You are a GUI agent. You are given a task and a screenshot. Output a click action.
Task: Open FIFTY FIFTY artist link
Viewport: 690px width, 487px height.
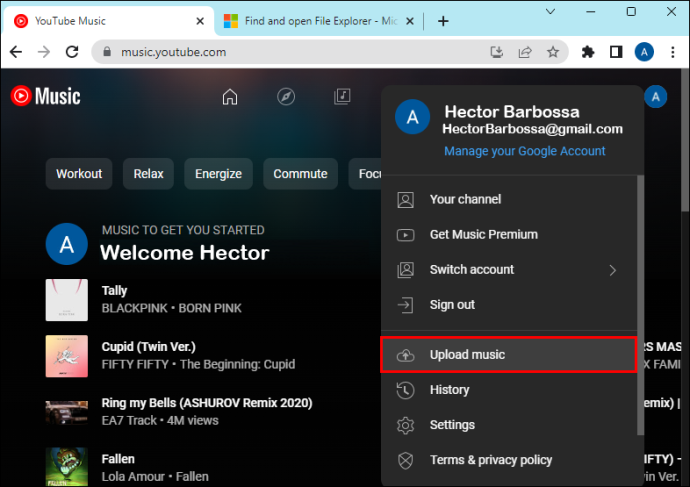135,365
